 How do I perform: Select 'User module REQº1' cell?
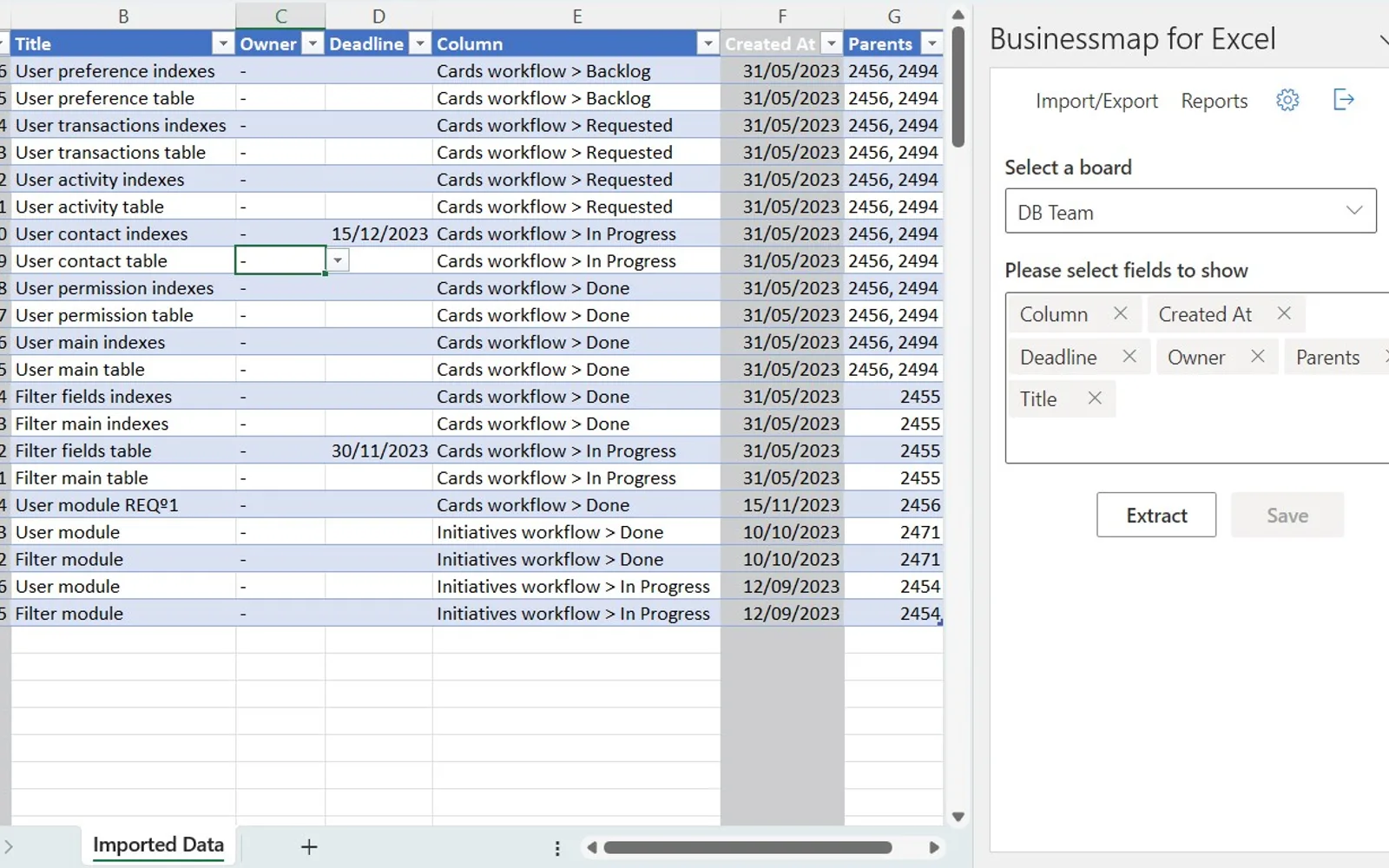click(x=123, y=505)
